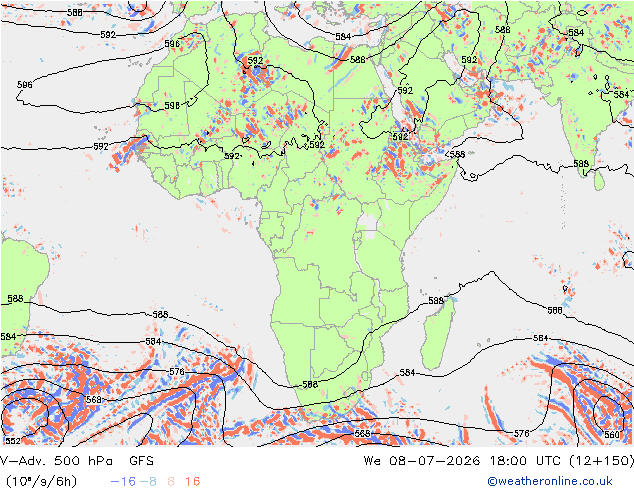This screenshot has height=490, width=634.
Task: Click the "552" contour label
Action: [x=13, y=441]
